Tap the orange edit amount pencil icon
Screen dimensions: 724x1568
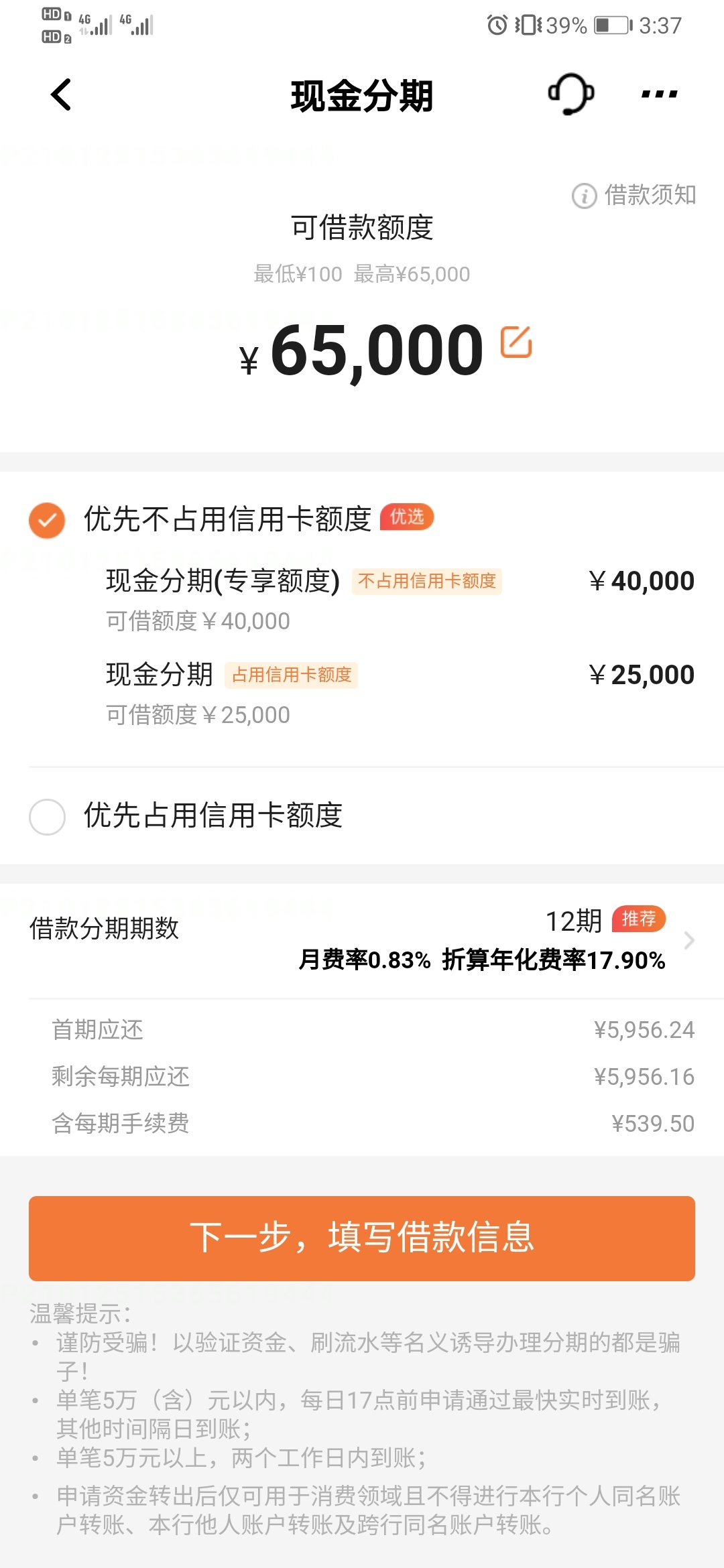pyautogui.click(x=516, y=342)
